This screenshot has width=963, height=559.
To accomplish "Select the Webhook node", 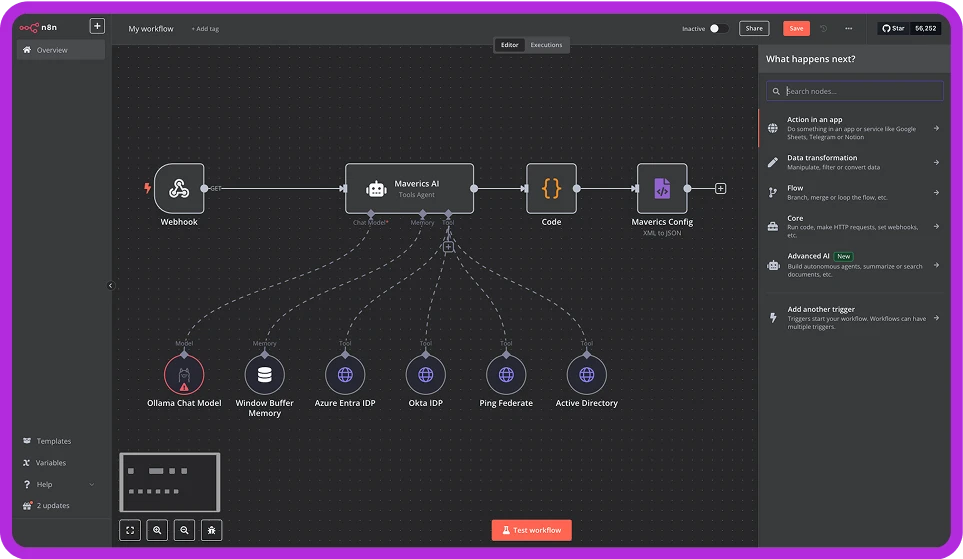I will pyautogui.click(x=179, y=189).
